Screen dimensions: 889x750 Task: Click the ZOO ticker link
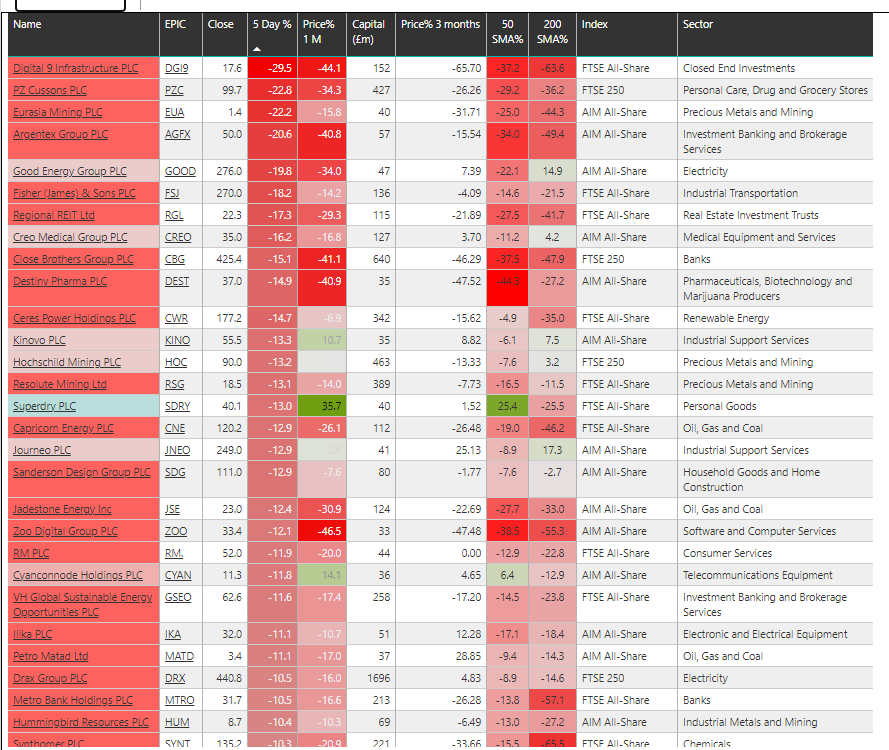pyautogui.click(x=176, y=532)
